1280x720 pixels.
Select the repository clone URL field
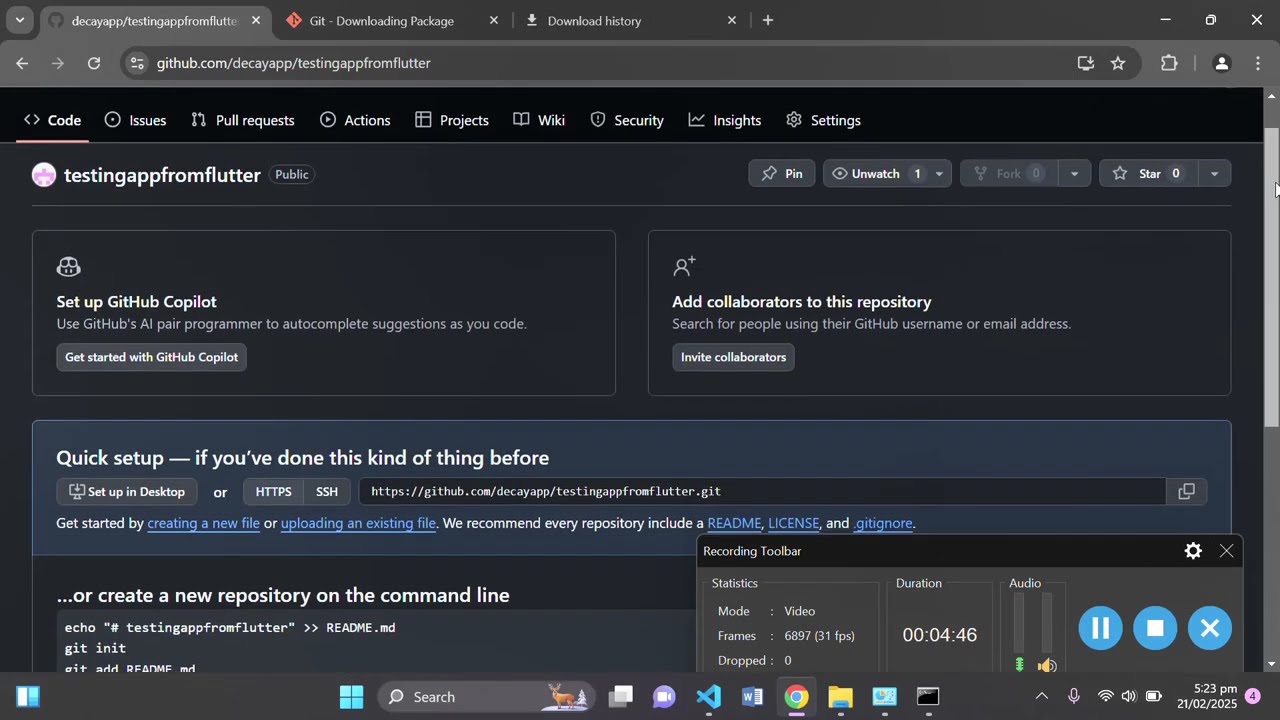pyautogui.click(x=763, y=492)
